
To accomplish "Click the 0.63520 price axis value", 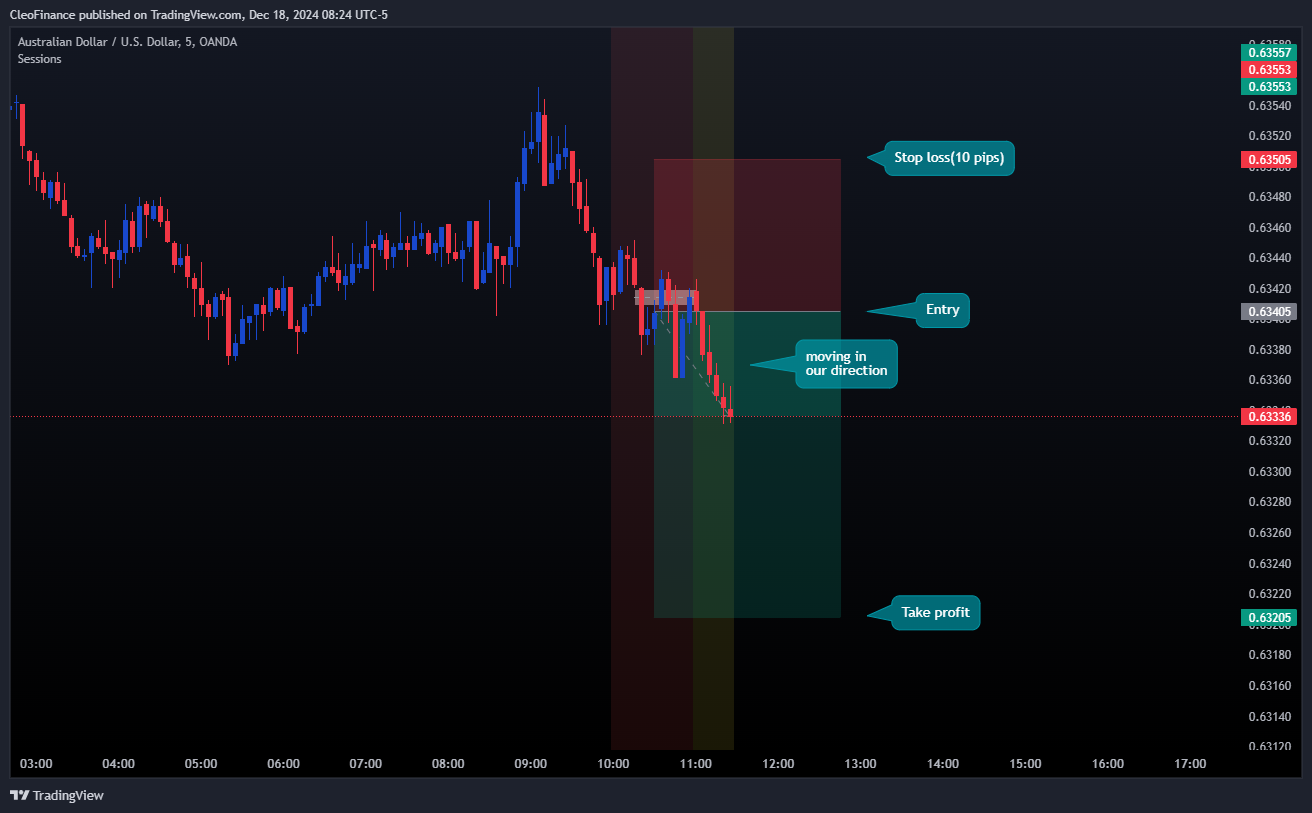I will click(x=1269, y=136).
